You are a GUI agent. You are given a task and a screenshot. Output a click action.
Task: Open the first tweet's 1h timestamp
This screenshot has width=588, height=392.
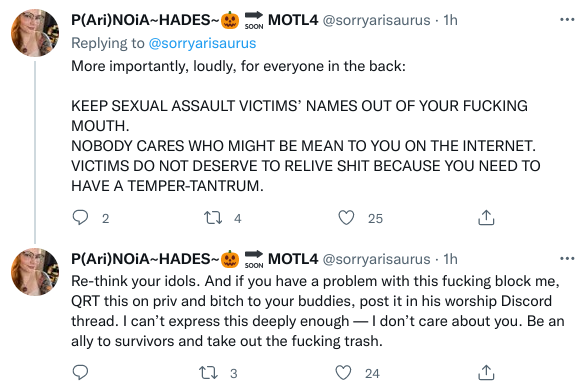450,20
